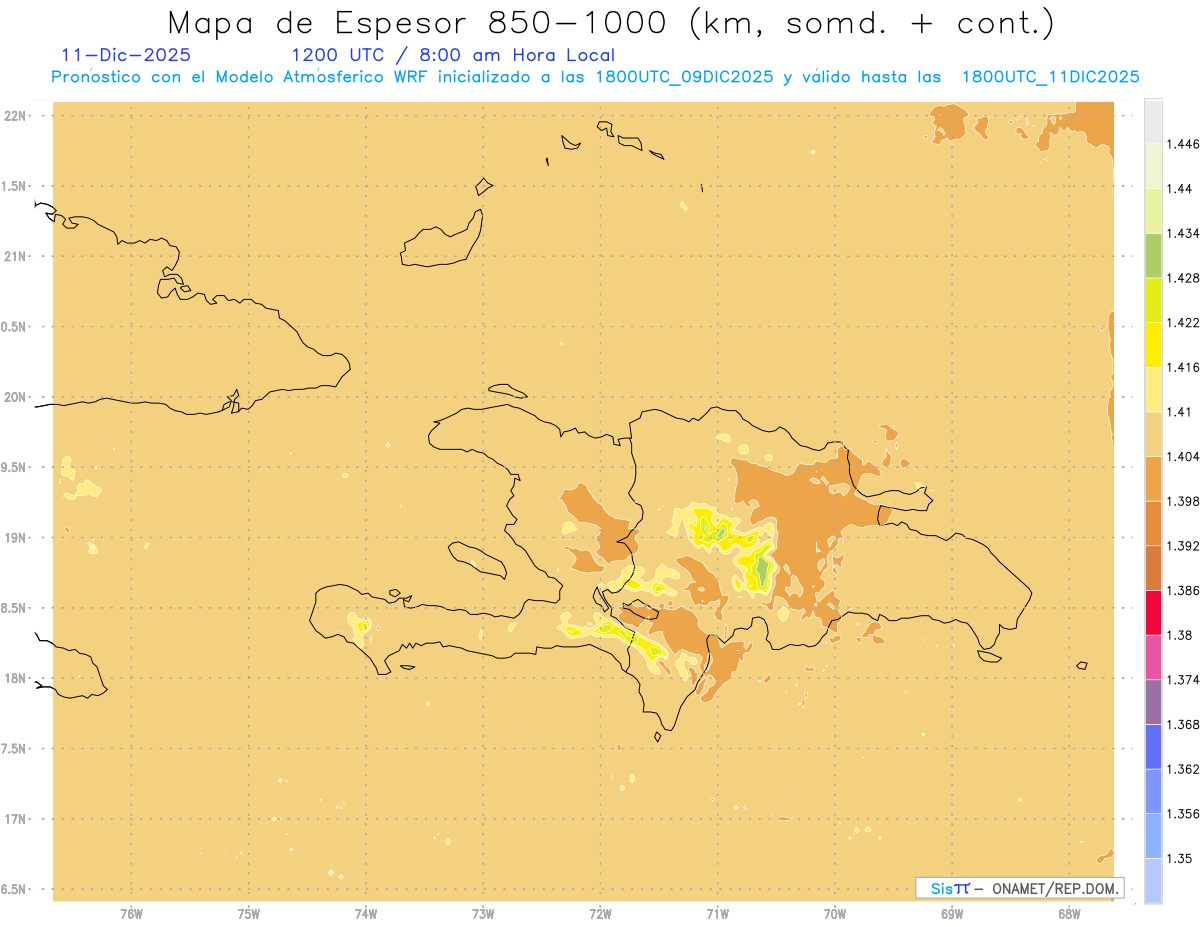Pick the red legend swatch between 1.38 and 1.386
Screen dimensions: 1200x927
point(1153,612)
